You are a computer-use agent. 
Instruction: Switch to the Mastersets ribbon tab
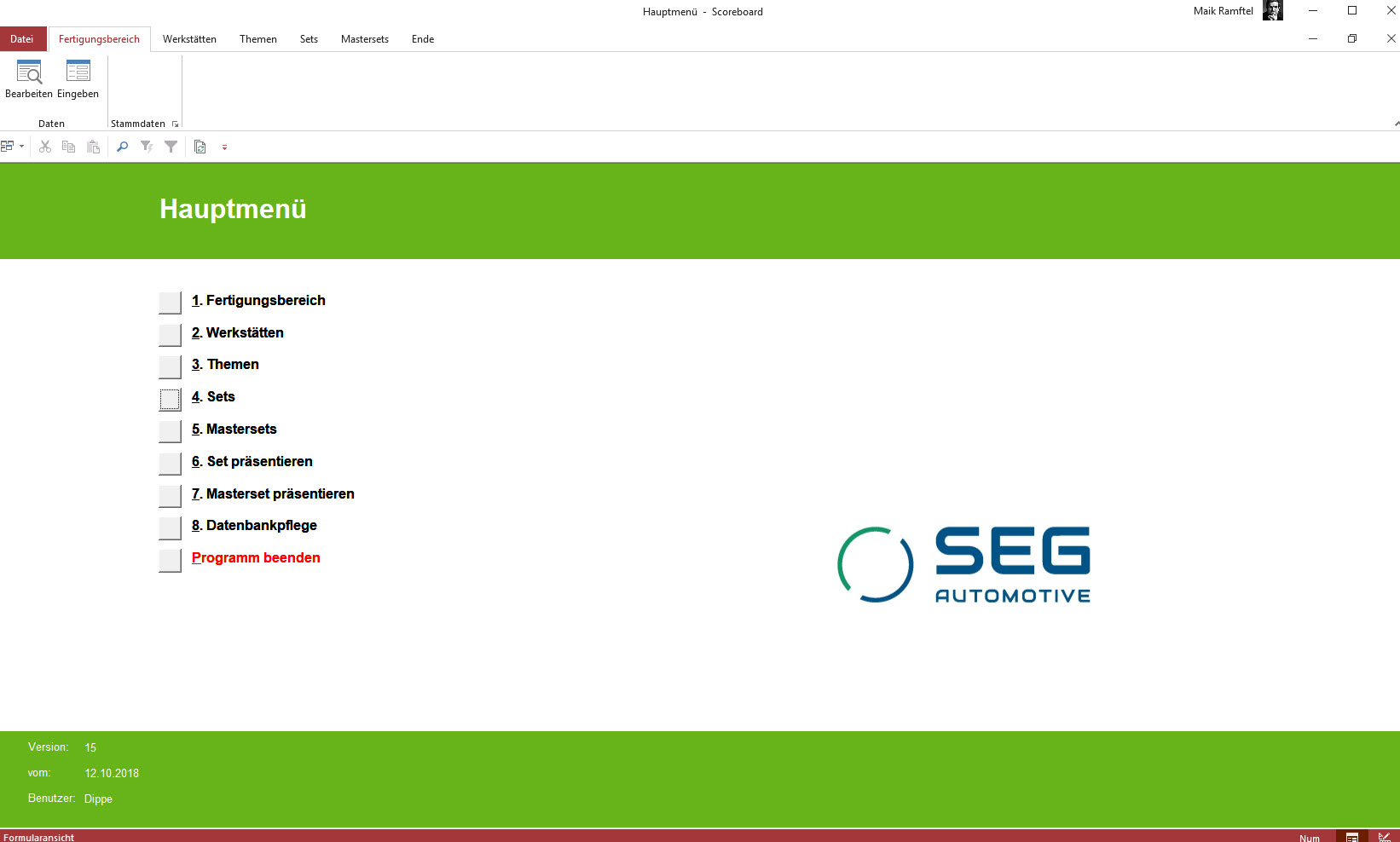(365, 39)
